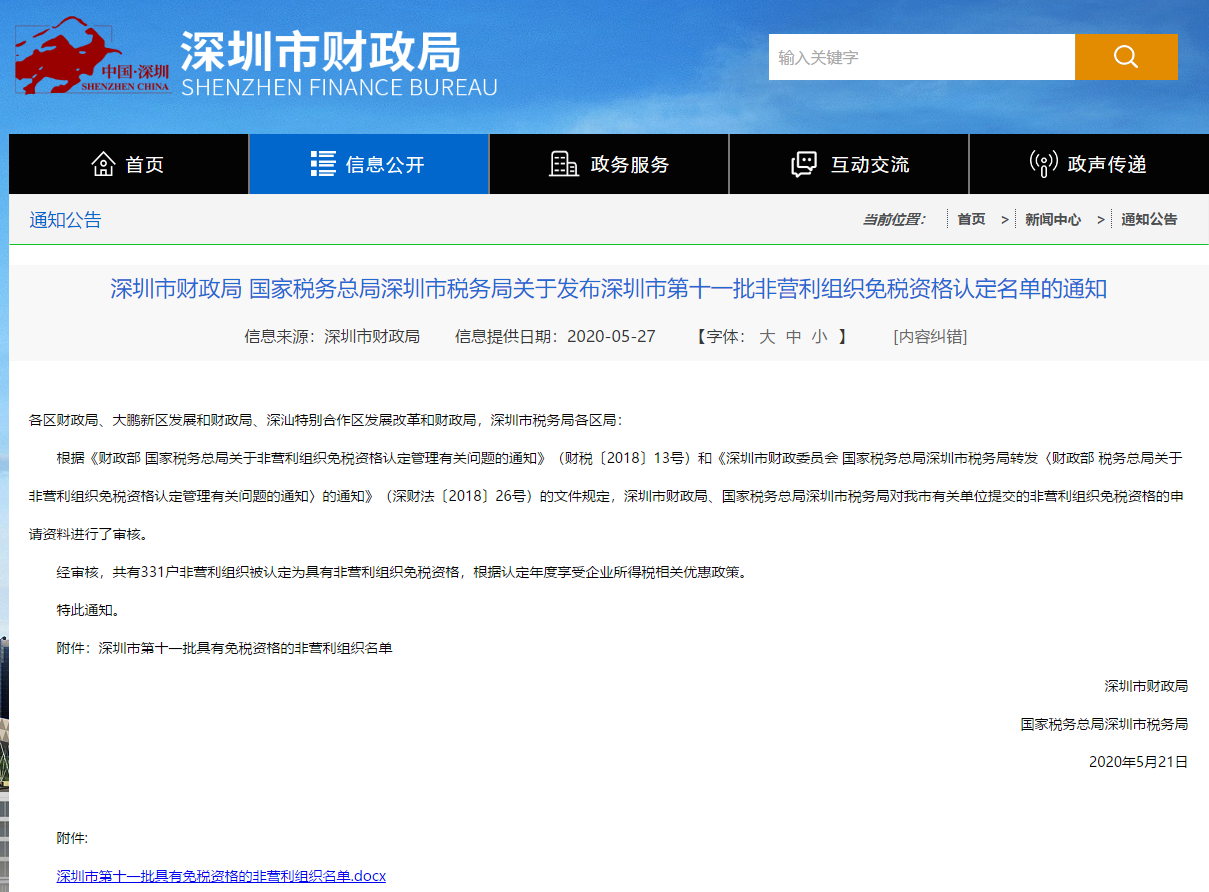Set font size to 小

point(819,336)
